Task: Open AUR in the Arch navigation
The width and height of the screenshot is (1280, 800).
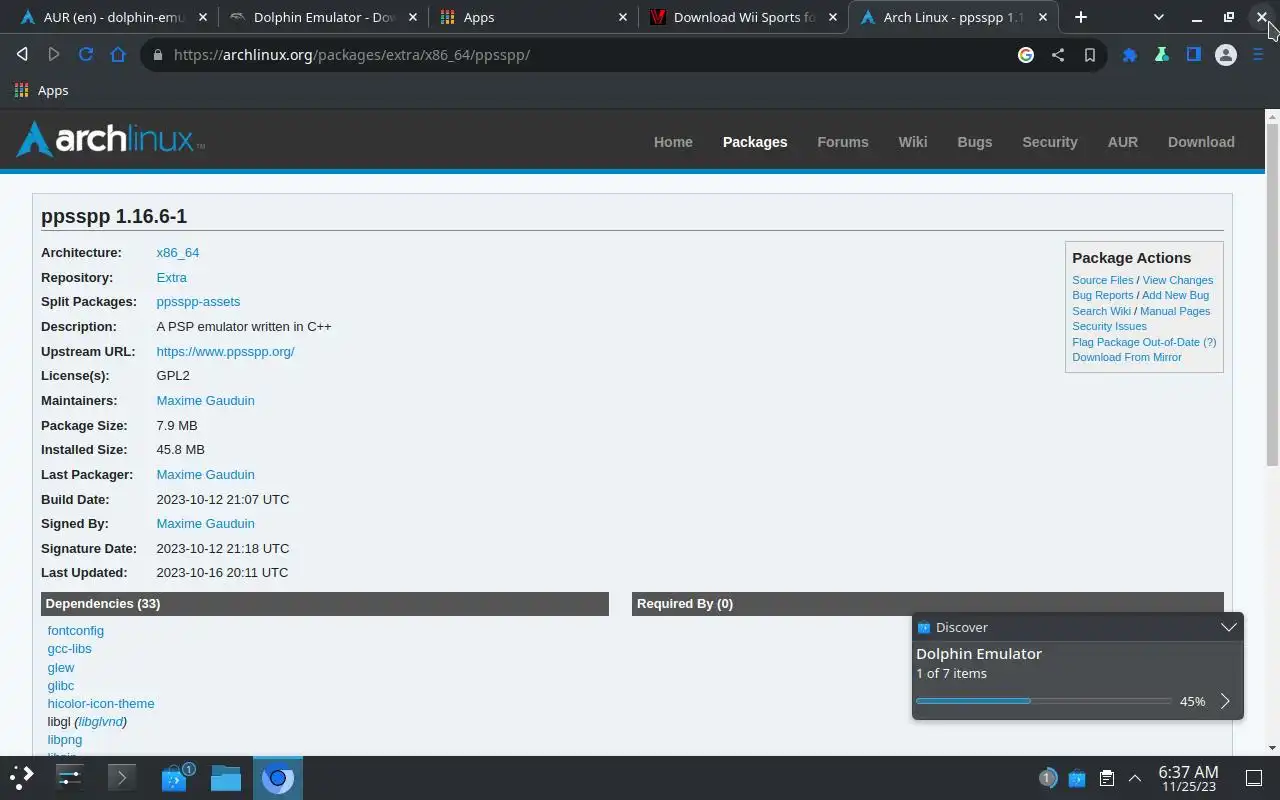Action: pos(1123,142)
